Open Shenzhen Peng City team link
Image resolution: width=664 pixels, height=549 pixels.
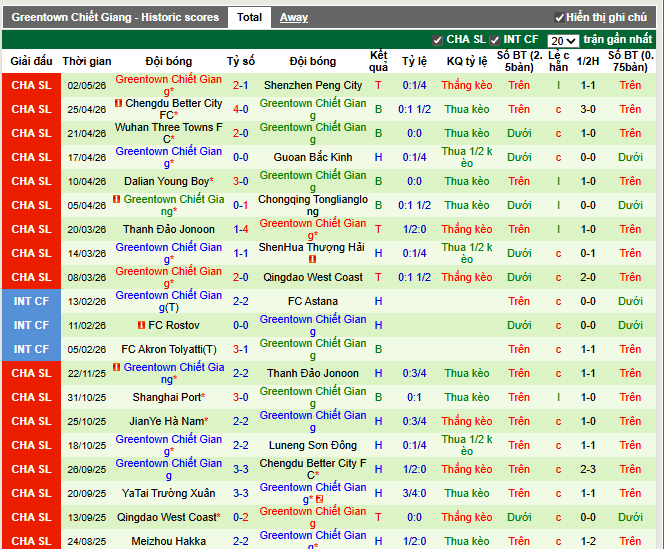point(313,85)
